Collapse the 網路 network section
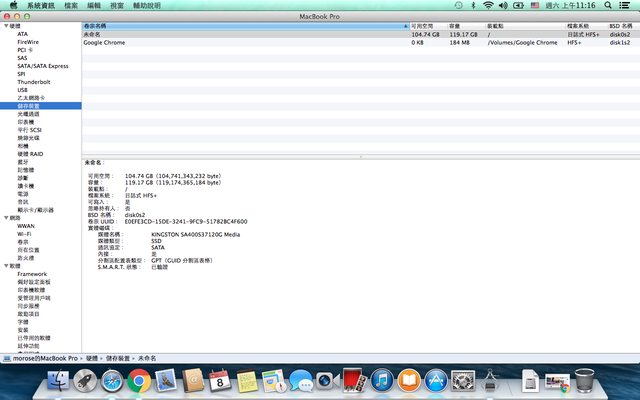This screenshot has height=400, width=640. 4,218
